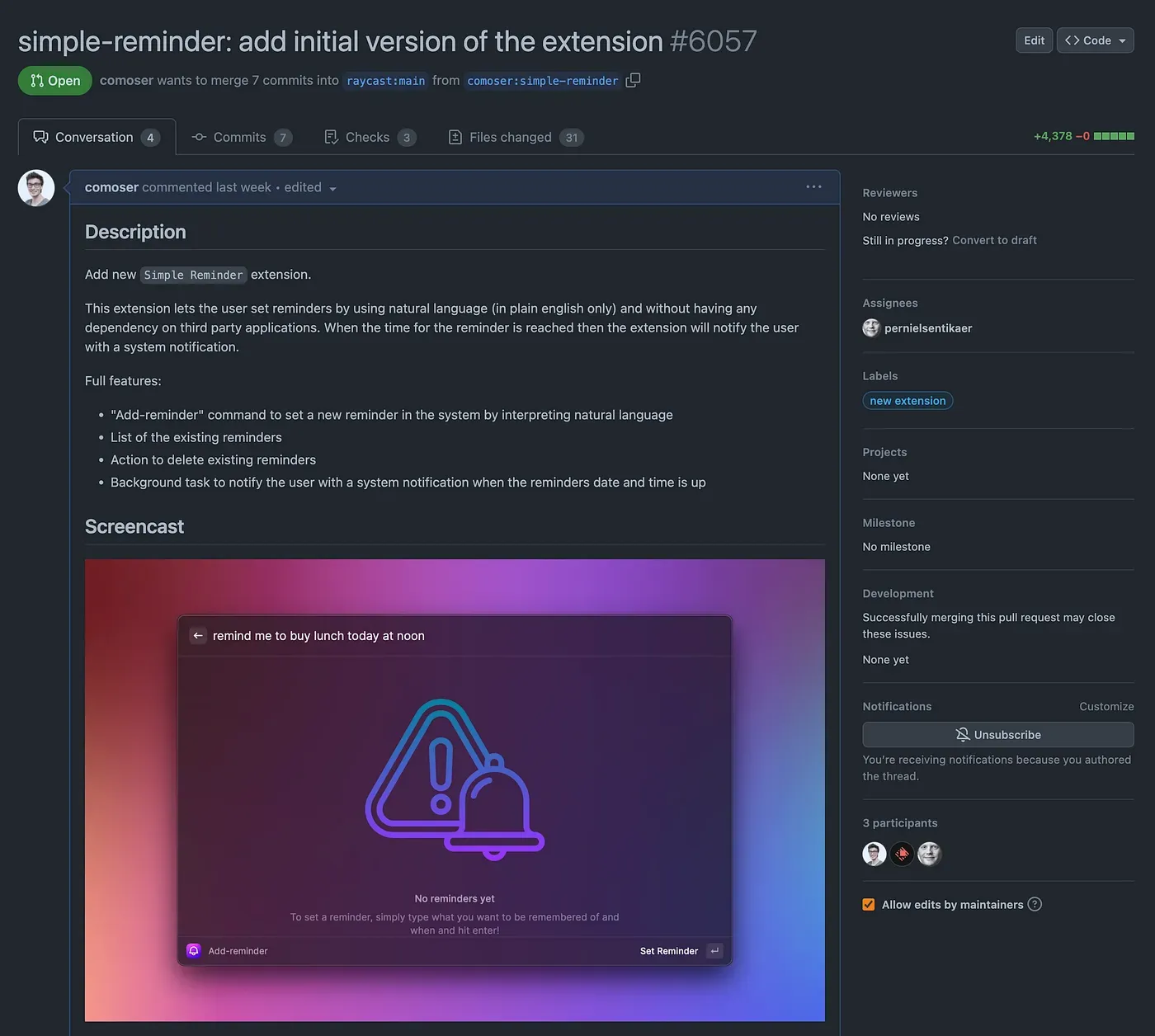Click the diff stat color blocks

1114,136
